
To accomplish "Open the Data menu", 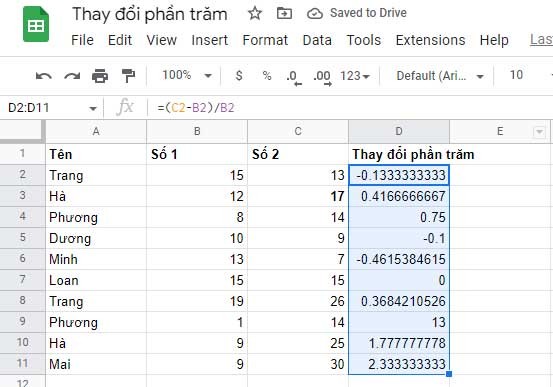I will click(x=317, y=40).
